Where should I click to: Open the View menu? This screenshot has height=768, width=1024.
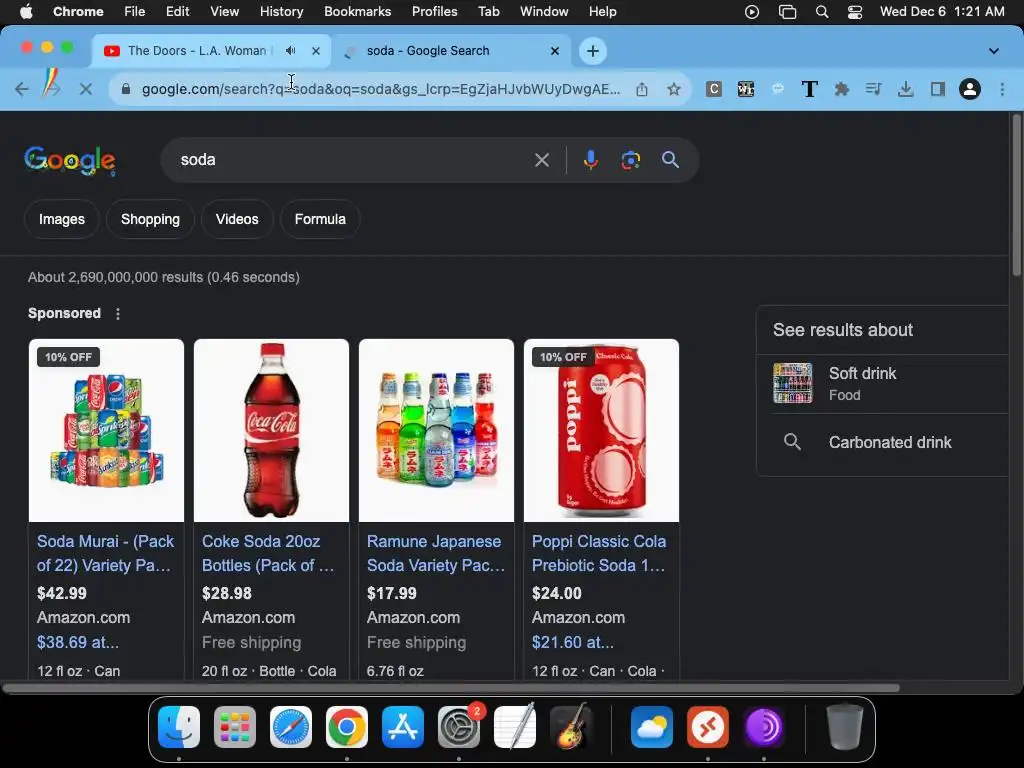pyautogui.click(x=224, y=12)
